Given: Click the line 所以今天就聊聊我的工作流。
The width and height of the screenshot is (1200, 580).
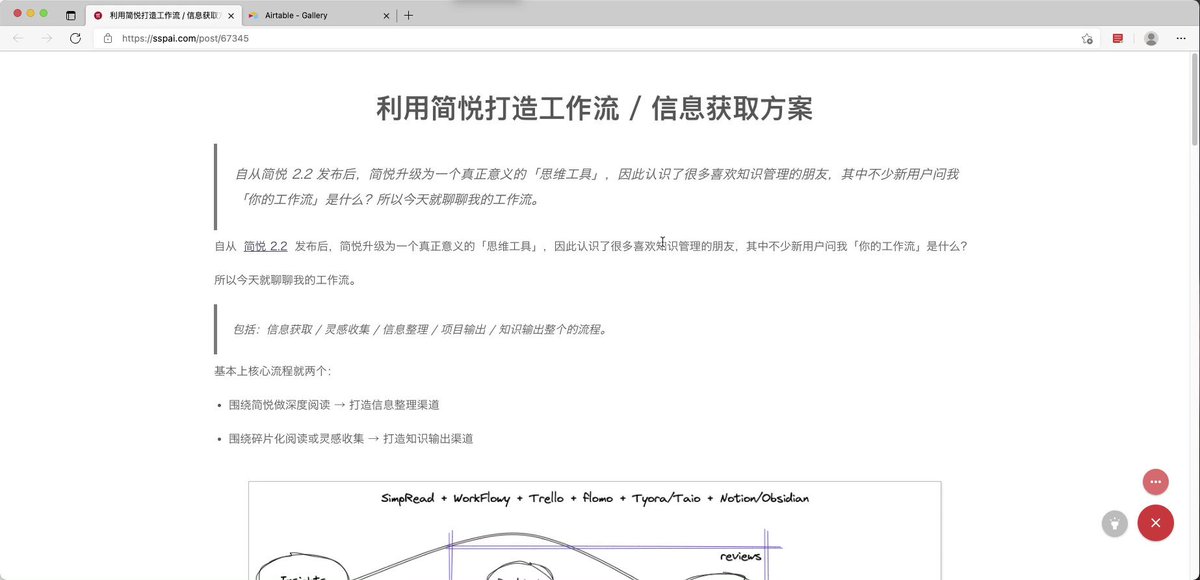Looking at the screenshot, I should [x=285, y=280].
